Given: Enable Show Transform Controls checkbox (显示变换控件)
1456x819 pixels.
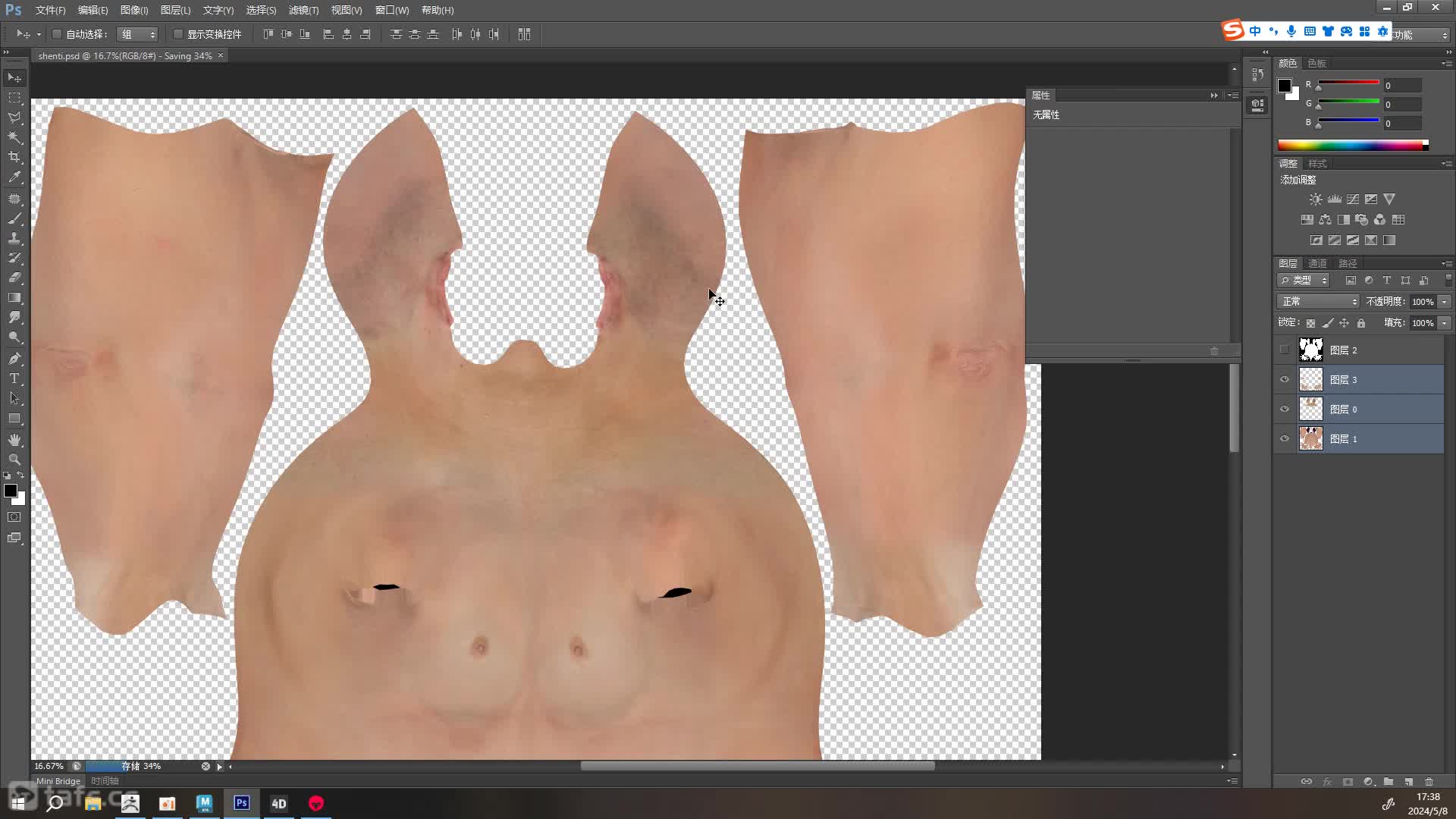Looking at the screenshot, I should (177, 34).
